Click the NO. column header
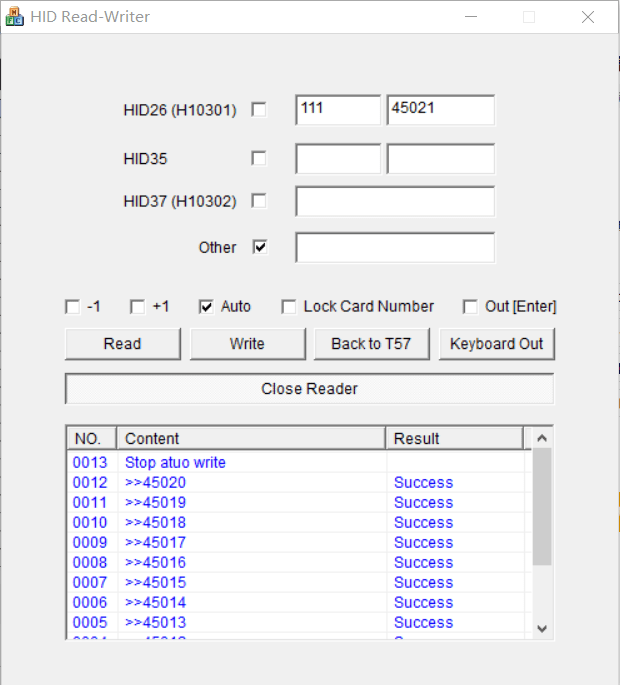Viewport: 620px width, 685px height. [92, 438]
